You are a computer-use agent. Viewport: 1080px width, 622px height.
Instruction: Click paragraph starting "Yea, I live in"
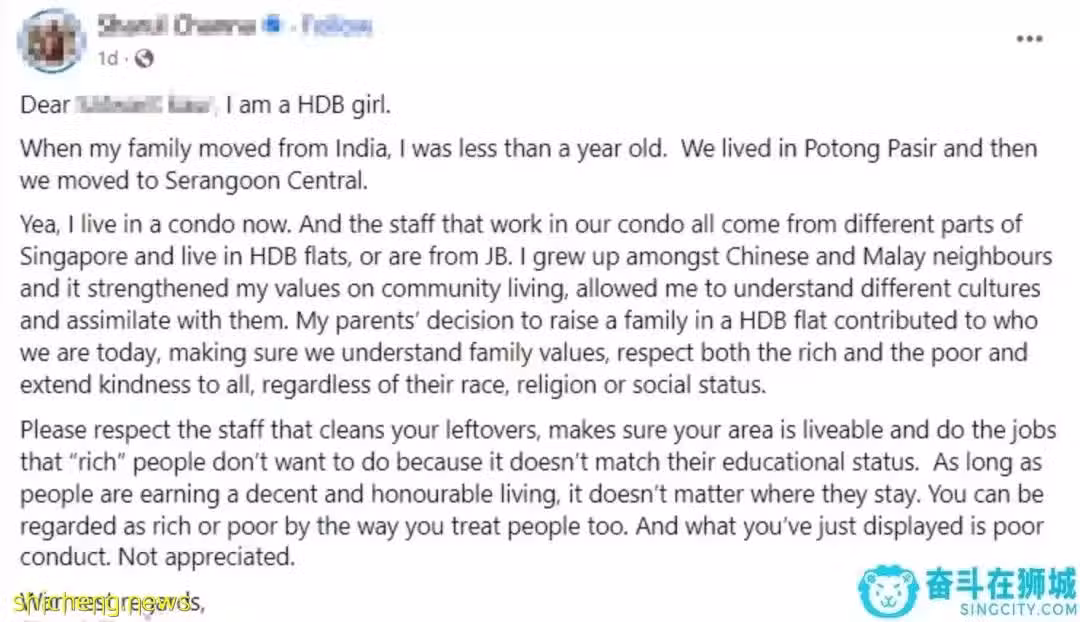(537, 304)
